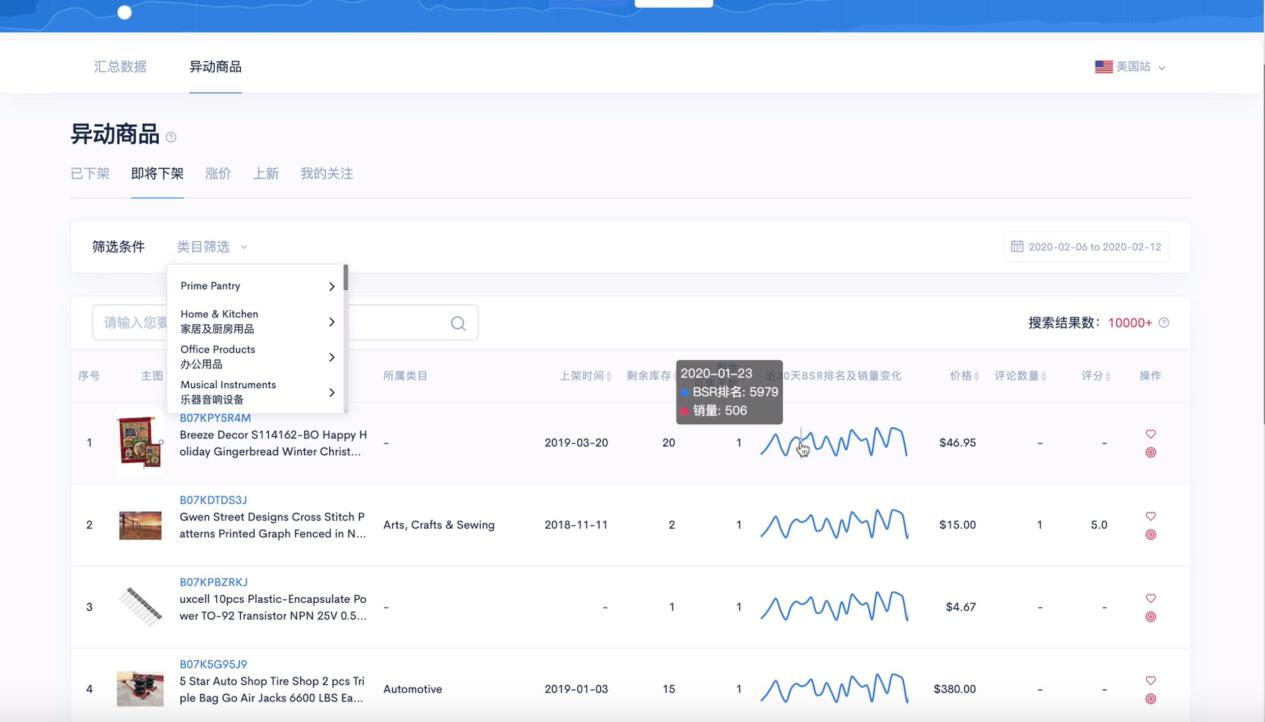This screenshot has height=722, width=1265.
Task: Sort table by 上架时间 column
Action: coord(585,376)
